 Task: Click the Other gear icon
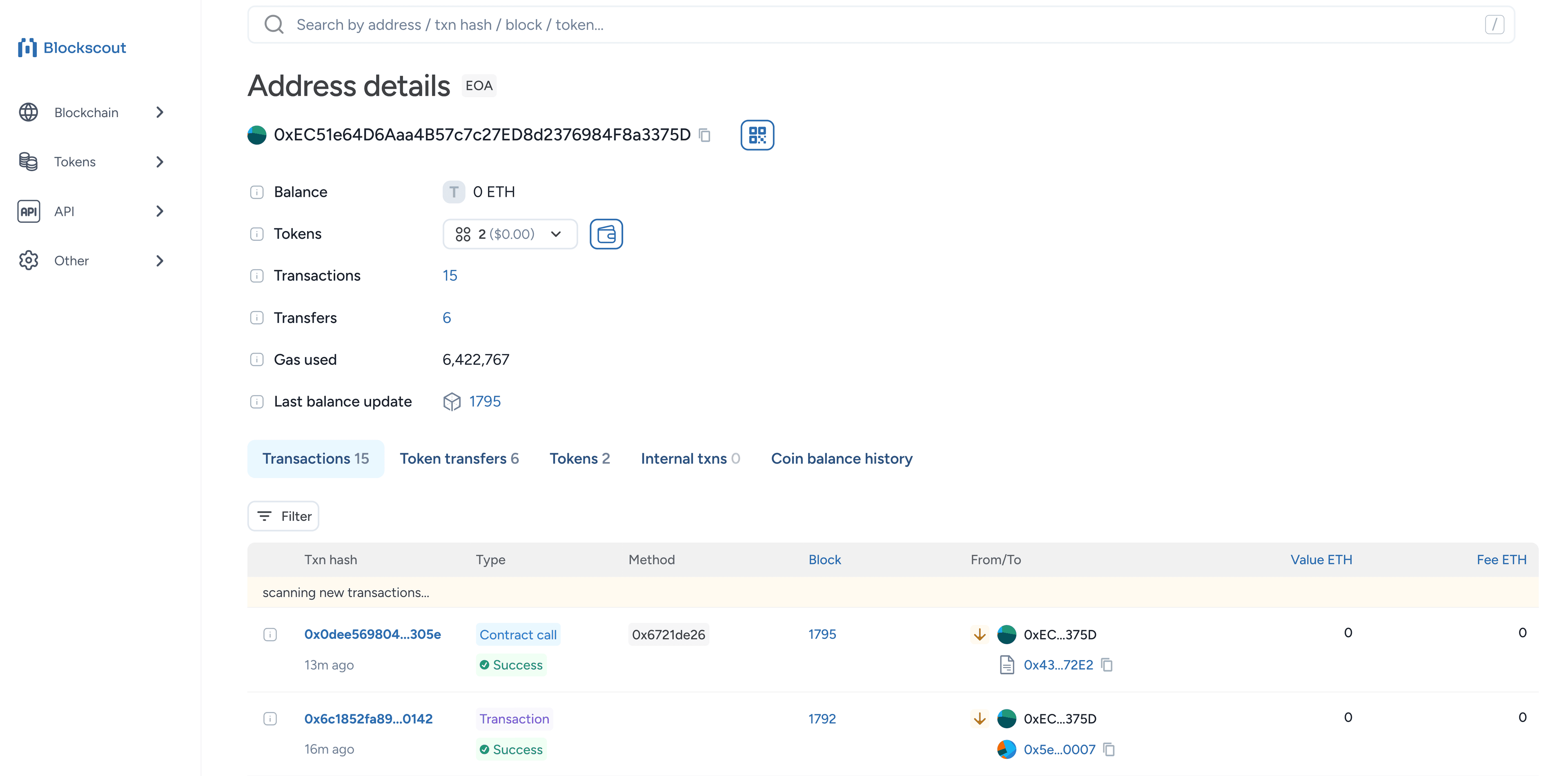point(29,260)
